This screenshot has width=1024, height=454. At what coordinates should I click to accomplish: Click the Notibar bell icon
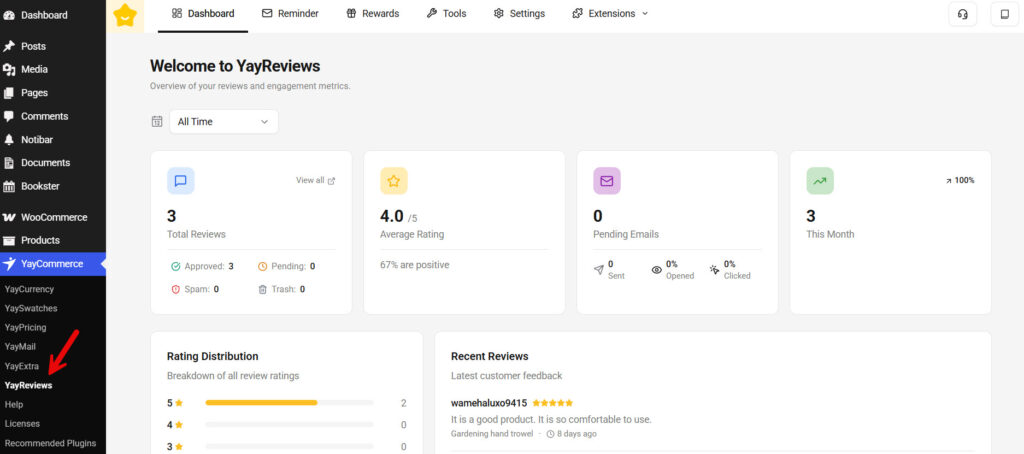click(9, 140)
